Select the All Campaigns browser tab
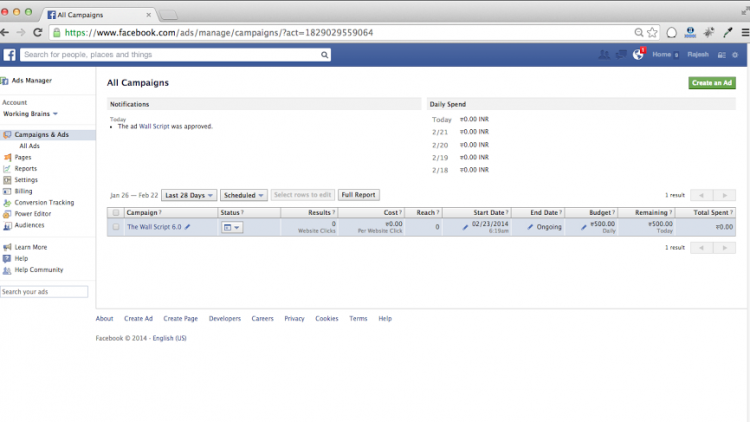 99,15
